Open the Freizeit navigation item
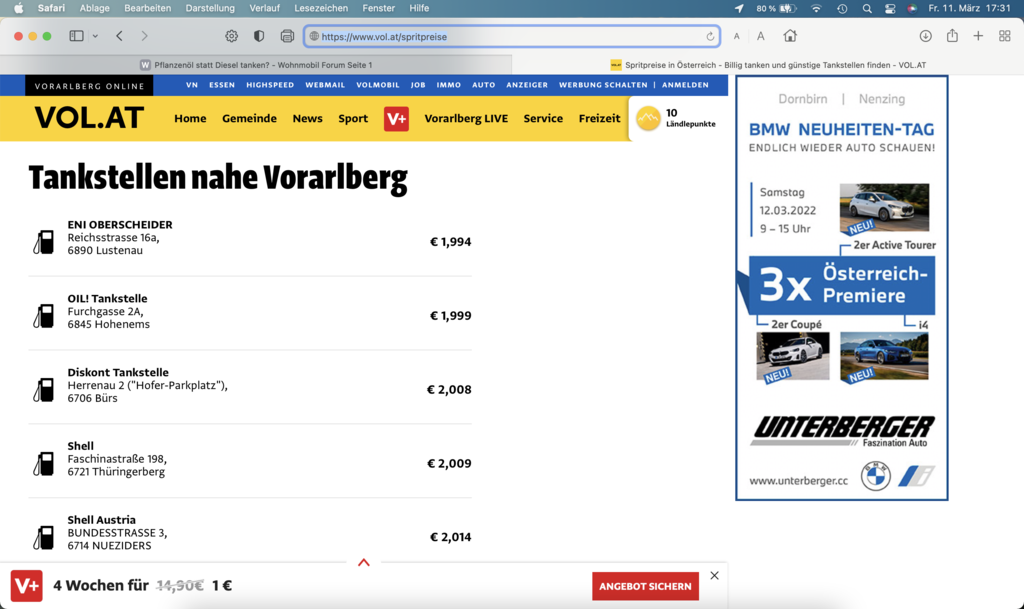This screenshot has width=1024, height=609. click(600, 118)
